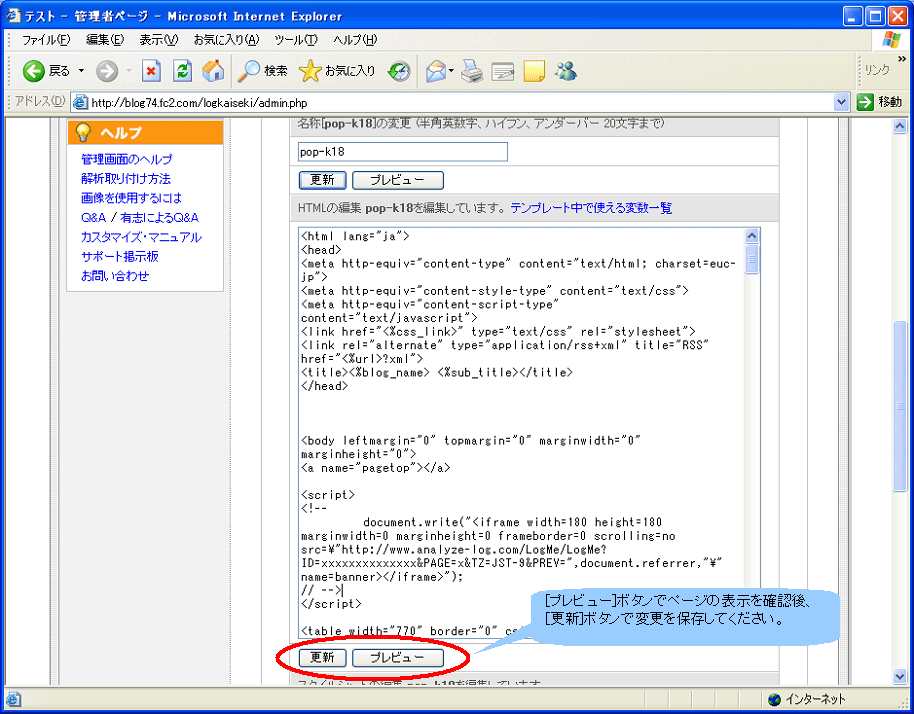
Task: Open Favorites (お気に入り) star toolbar button
Action: 337,71
